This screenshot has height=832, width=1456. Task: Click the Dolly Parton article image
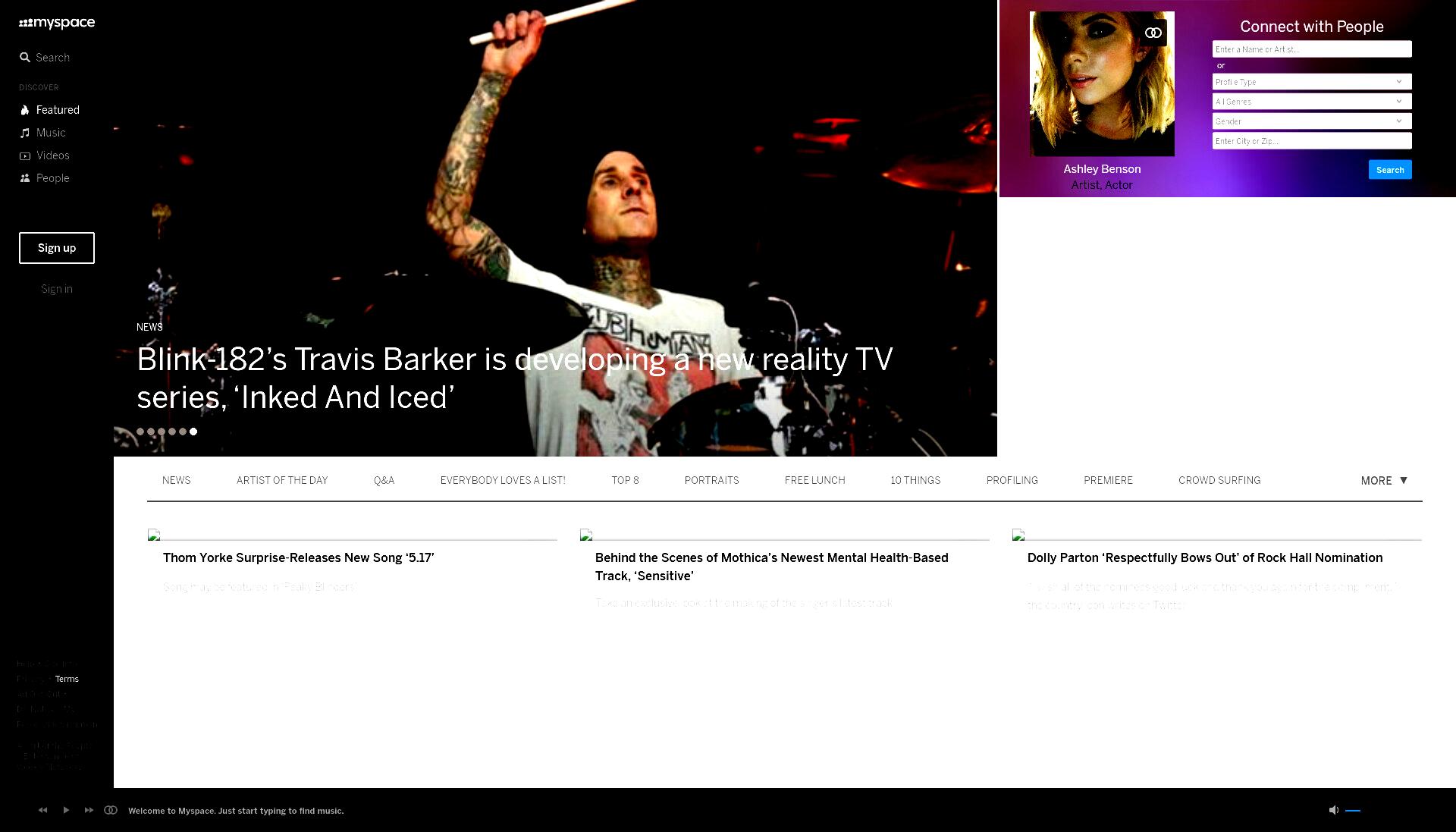coord(1217,535)
